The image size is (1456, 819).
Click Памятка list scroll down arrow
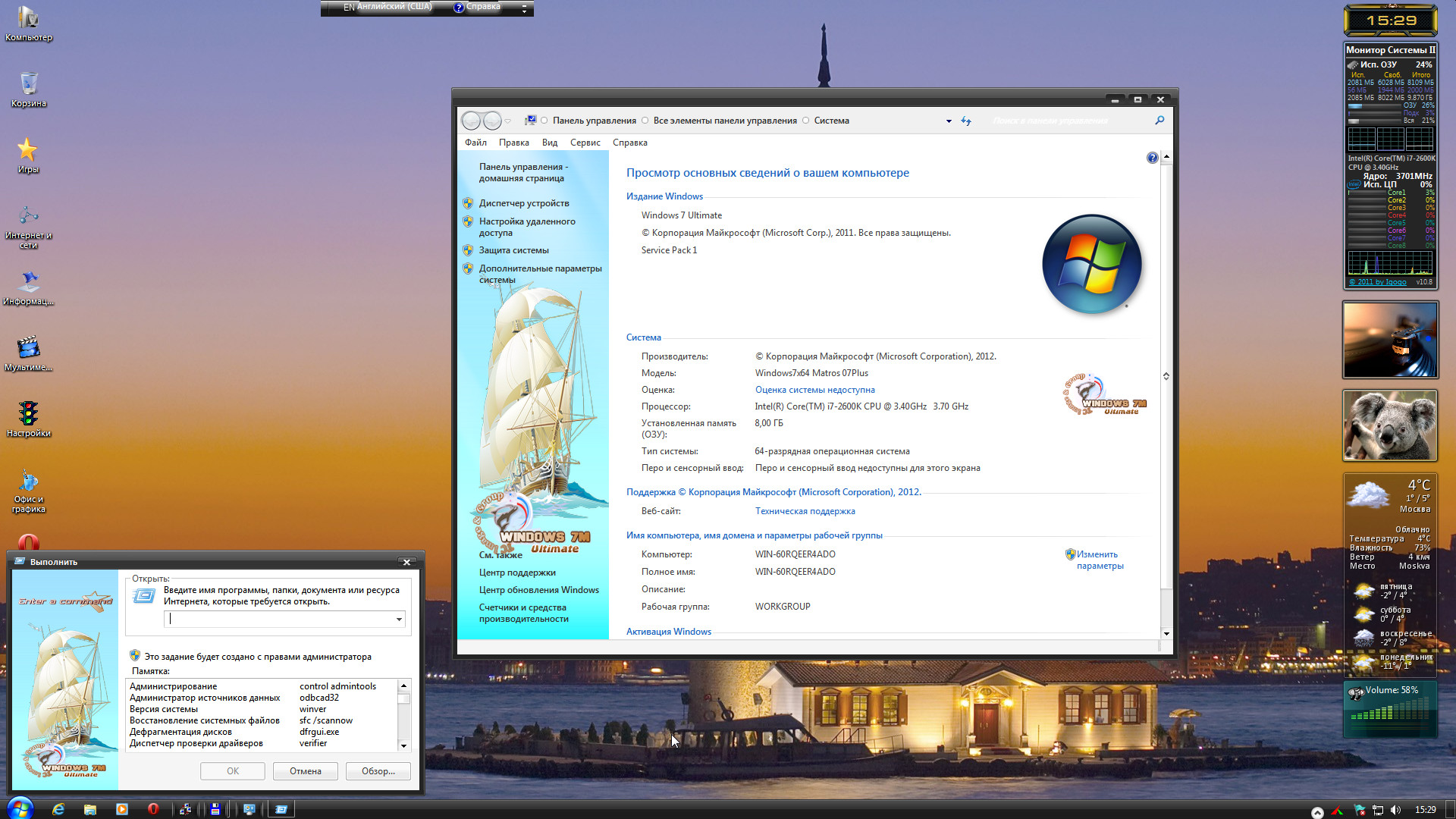pyautogui.click(x=403, y=745)
